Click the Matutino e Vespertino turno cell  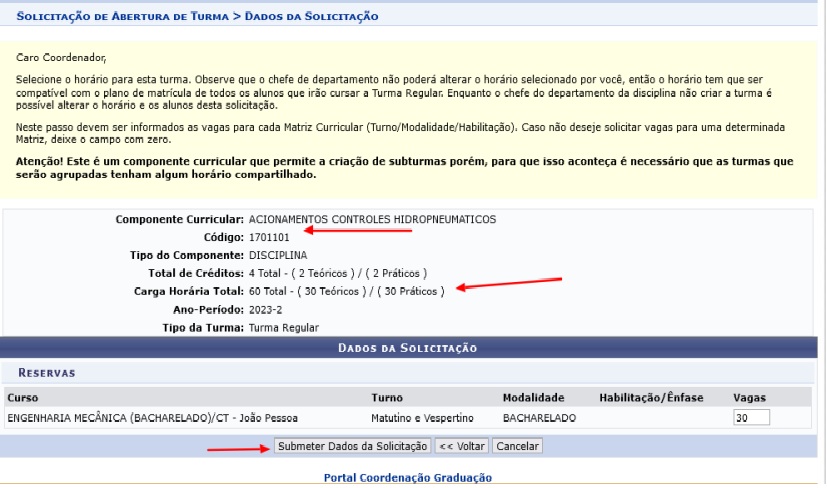tap(422, 418)
